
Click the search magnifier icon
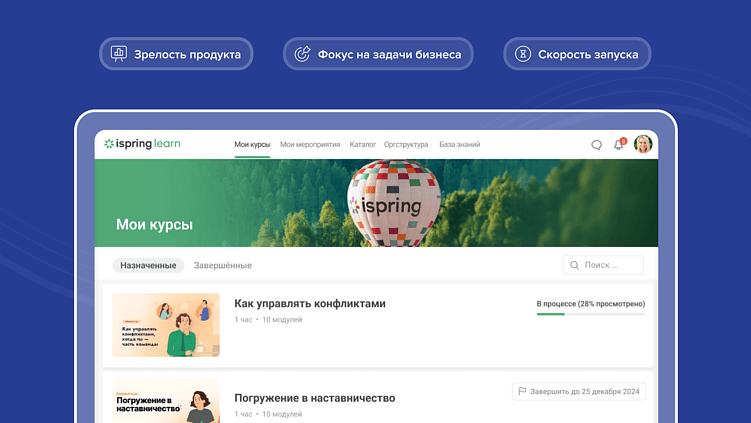coord(574,265)
